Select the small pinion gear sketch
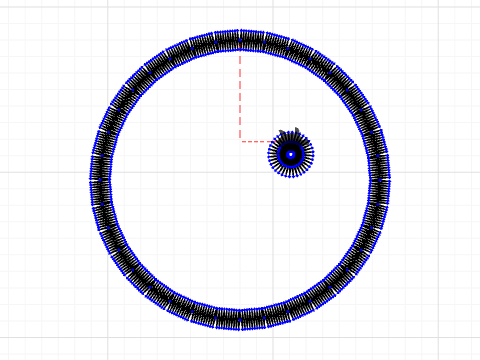480x360 pixels. [291, 154]
